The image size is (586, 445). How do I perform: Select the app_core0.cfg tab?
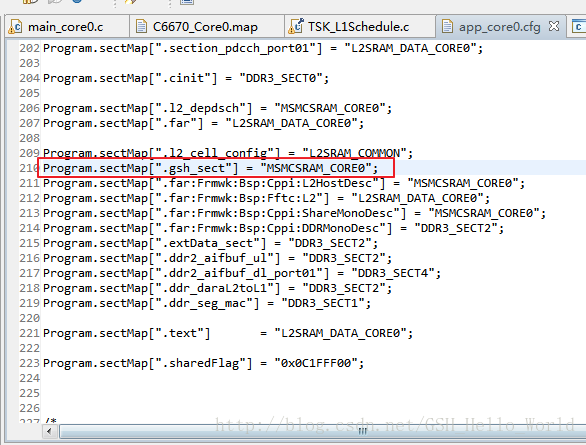pyautogui.click(x=499, y=27)
